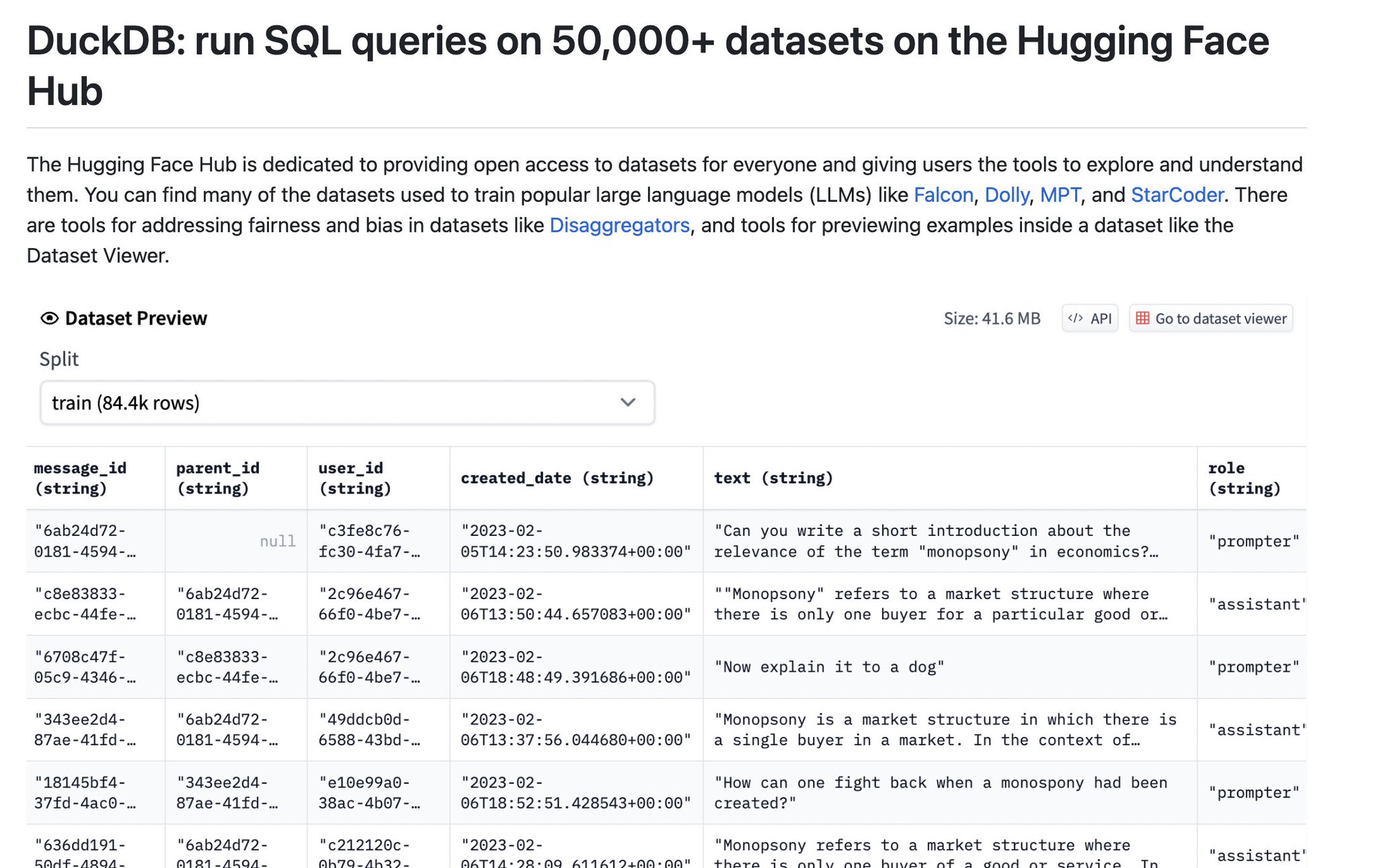
Task: Click the chevron arrow in the Split selector
Action: pyautogui.click(x=627, y=402)
